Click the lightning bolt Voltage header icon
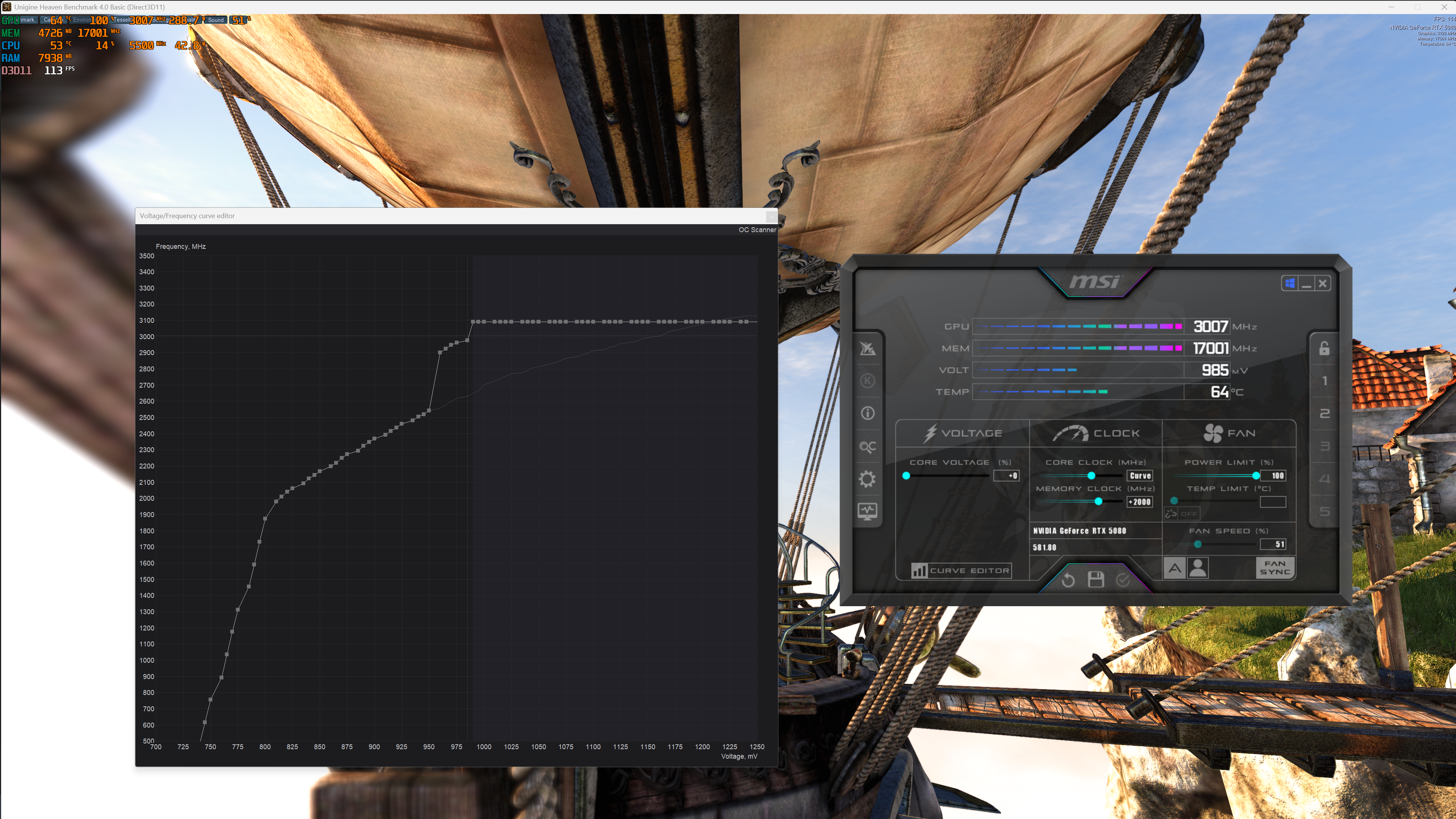 [930, 433]
